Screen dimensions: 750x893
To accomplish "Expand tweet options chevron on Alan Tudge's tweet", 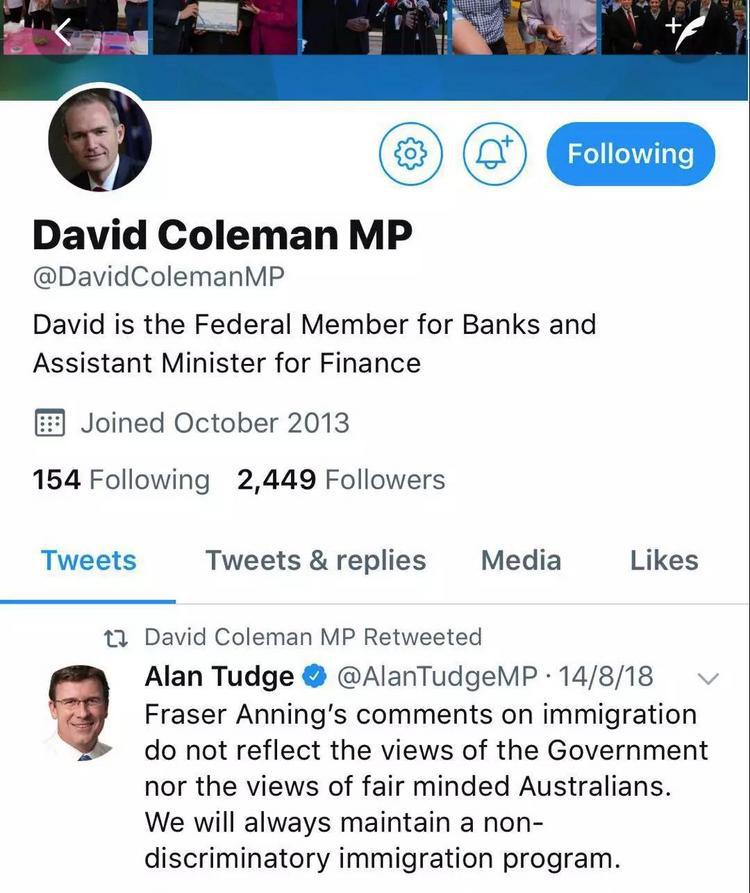I will [706, 678].
